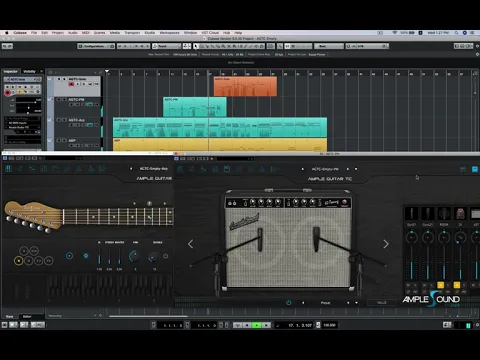Screen dimensions: 480x360
Task: Select the AGTC-PM teal clip
Action: tap(195, 107)
